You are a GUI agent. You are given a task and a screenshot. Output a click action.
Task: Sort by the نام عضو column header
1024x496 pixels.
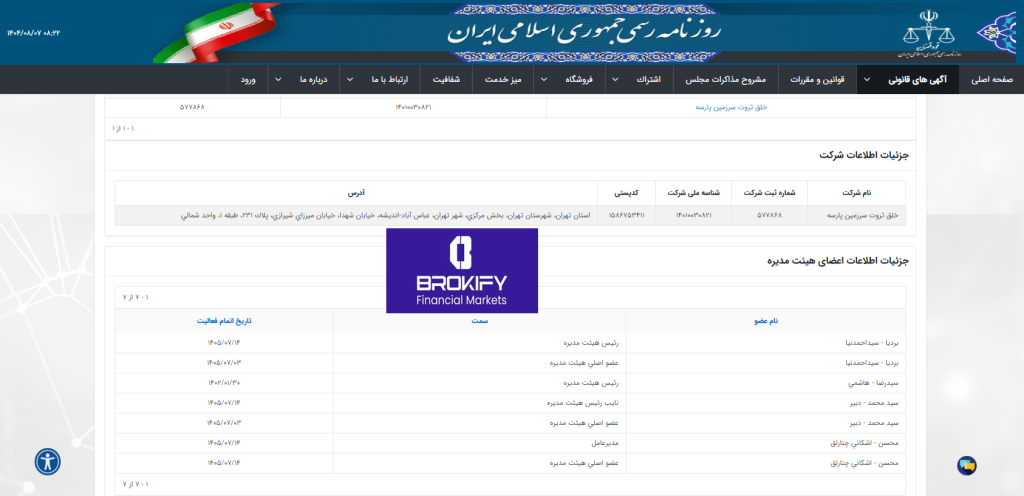pyautogui.click(x=765, y=321)
